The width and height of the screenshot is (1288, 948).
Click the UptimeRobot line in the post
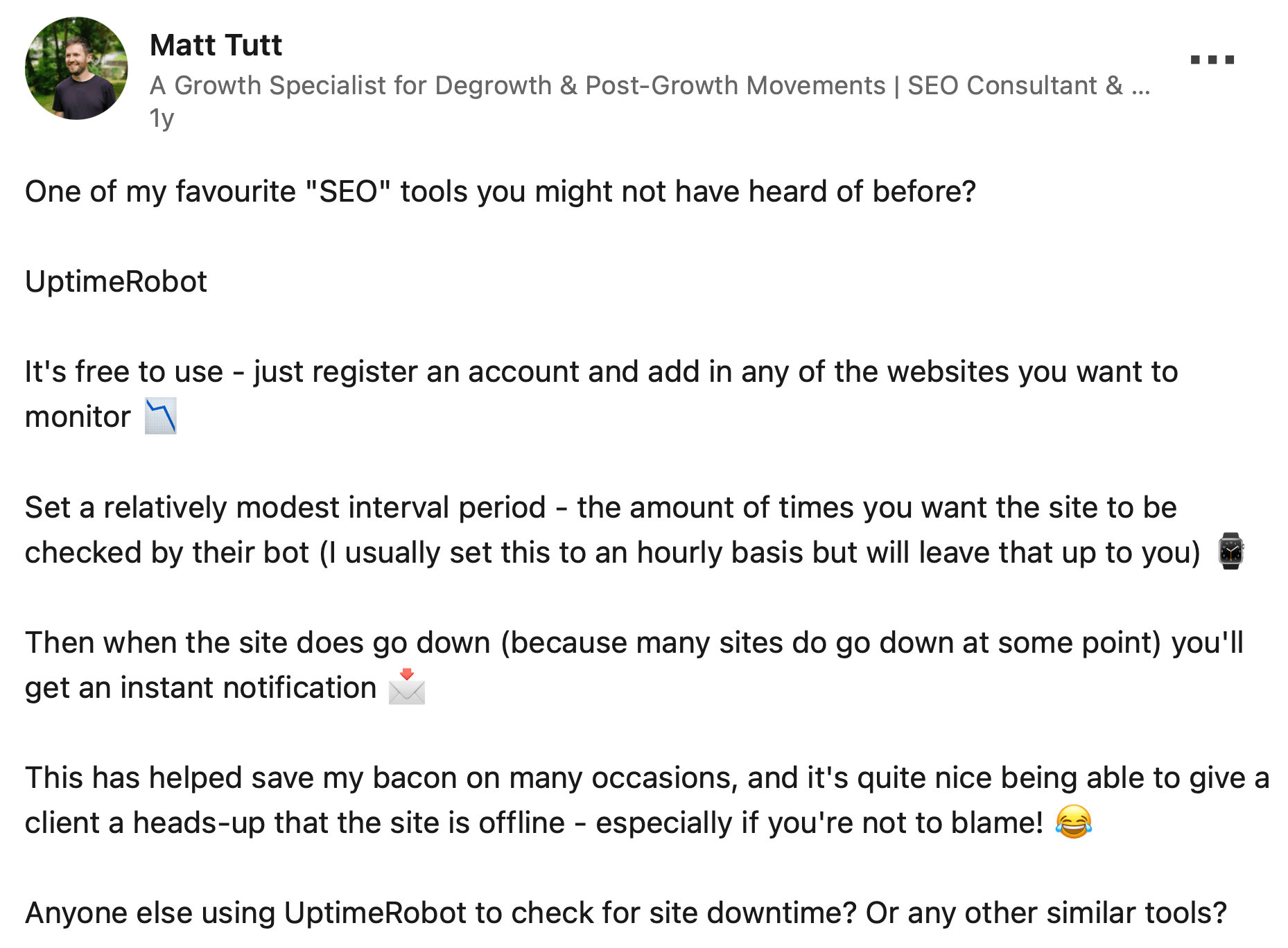[116, 281]
